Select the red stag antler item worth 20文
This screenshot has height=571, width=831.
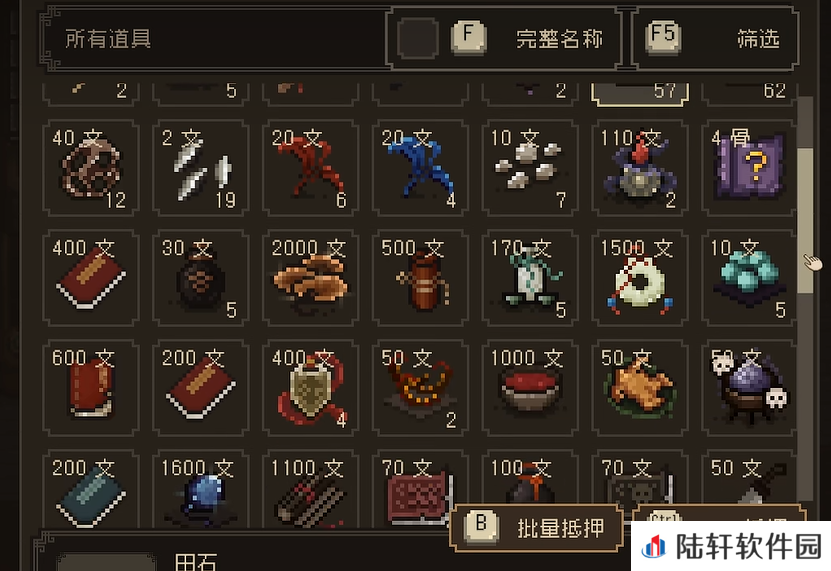click(x=310, y=168)
